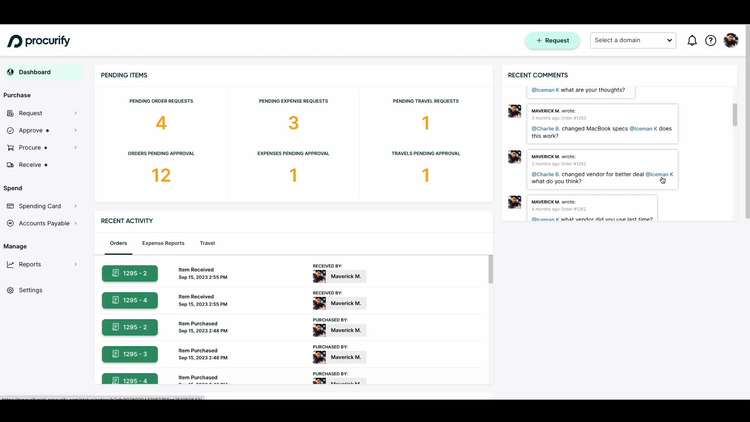Image resolution: width=750 pixels, height=422 pixels.
Task: Click the Recent Comments scrollbar
Action: (735, 114)
